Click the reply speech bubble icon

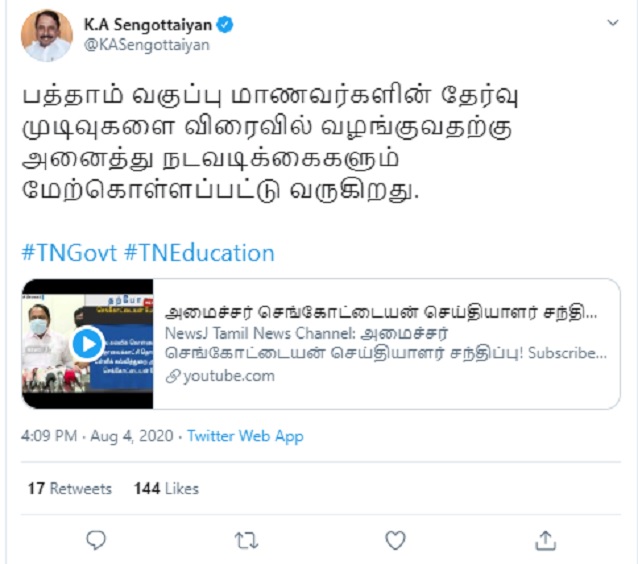point(96,540)
